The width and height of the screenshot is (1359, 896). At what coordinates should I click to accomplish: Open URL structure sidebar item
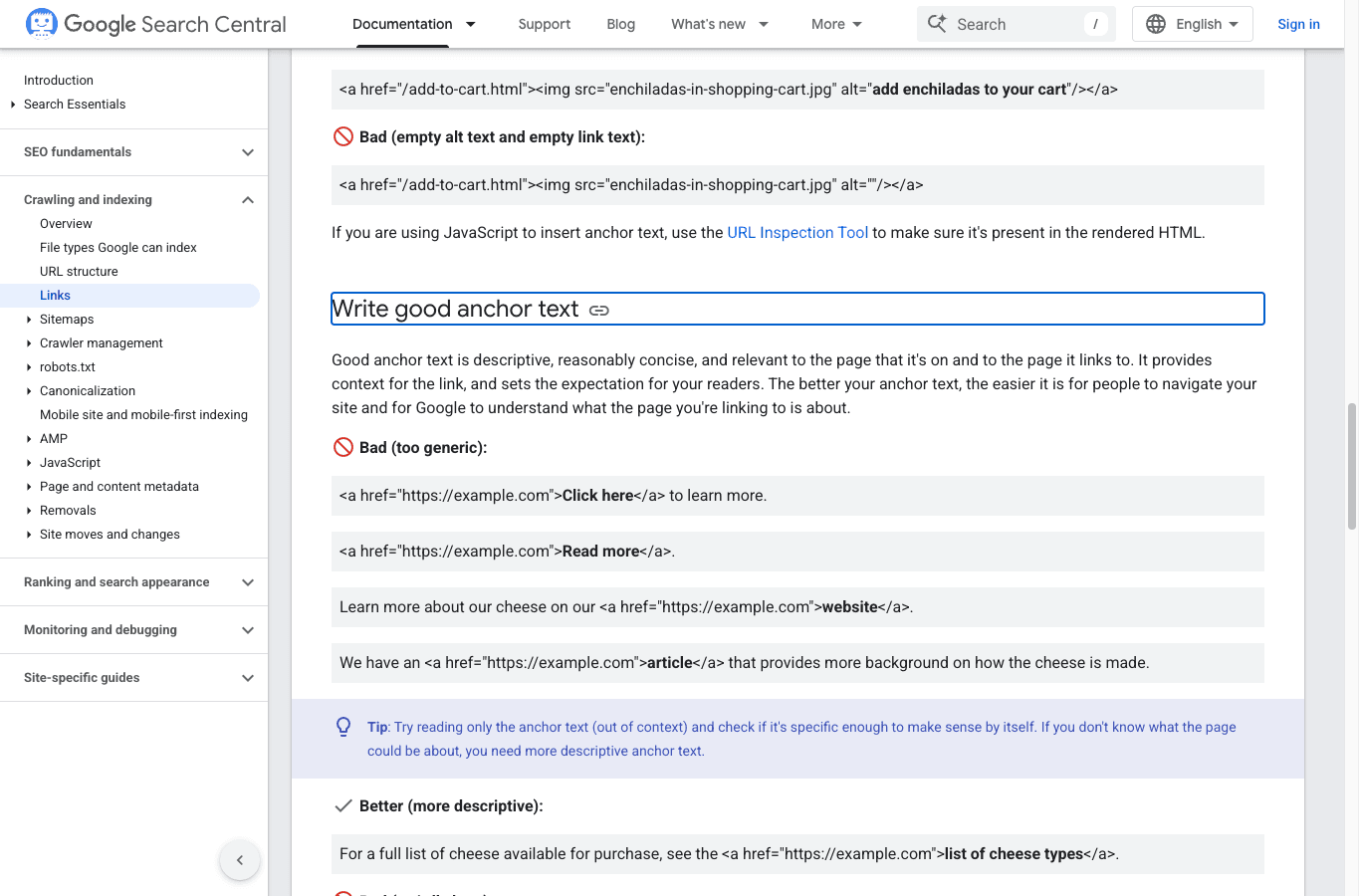coord(79,272)
